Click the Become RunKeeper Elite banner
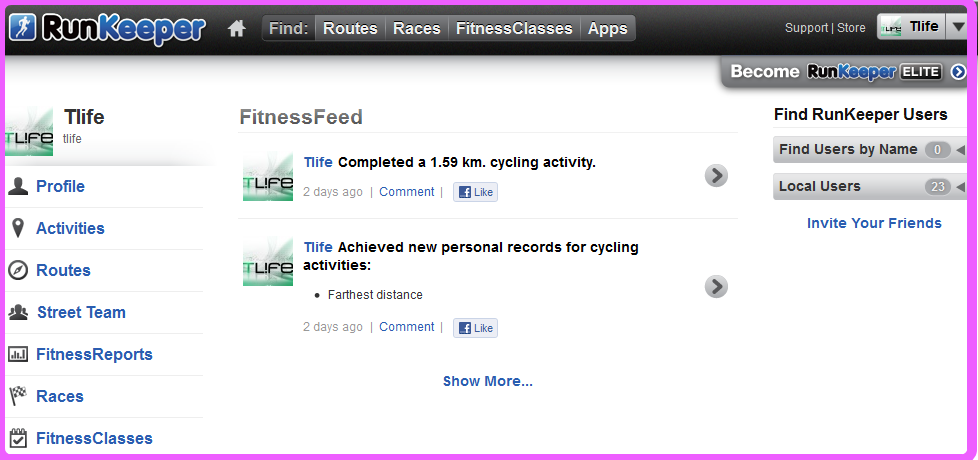This screenshot has height=460, width=978. coord(846,72)
